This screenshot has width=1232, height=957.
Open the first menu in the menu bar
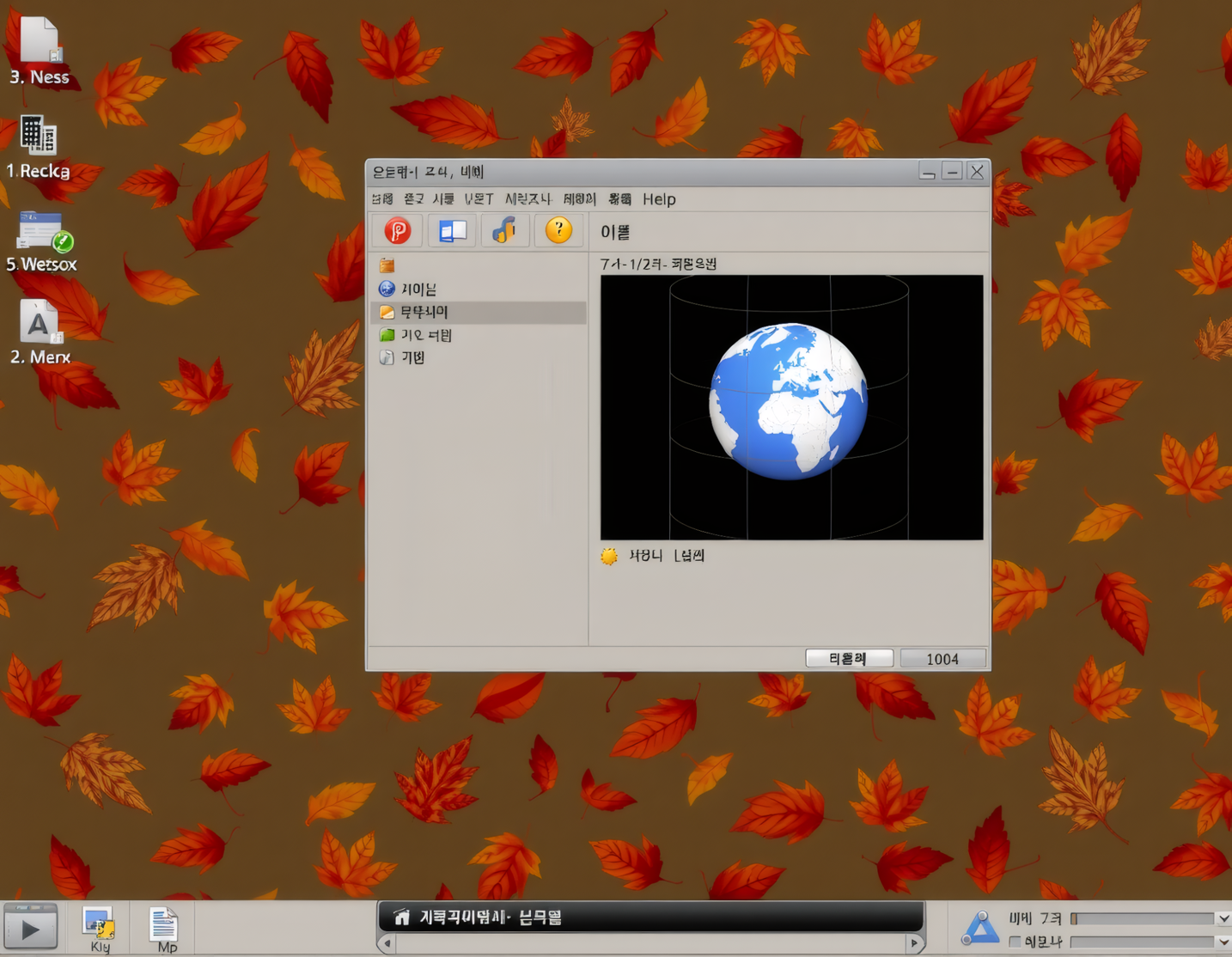coord(382,199)
